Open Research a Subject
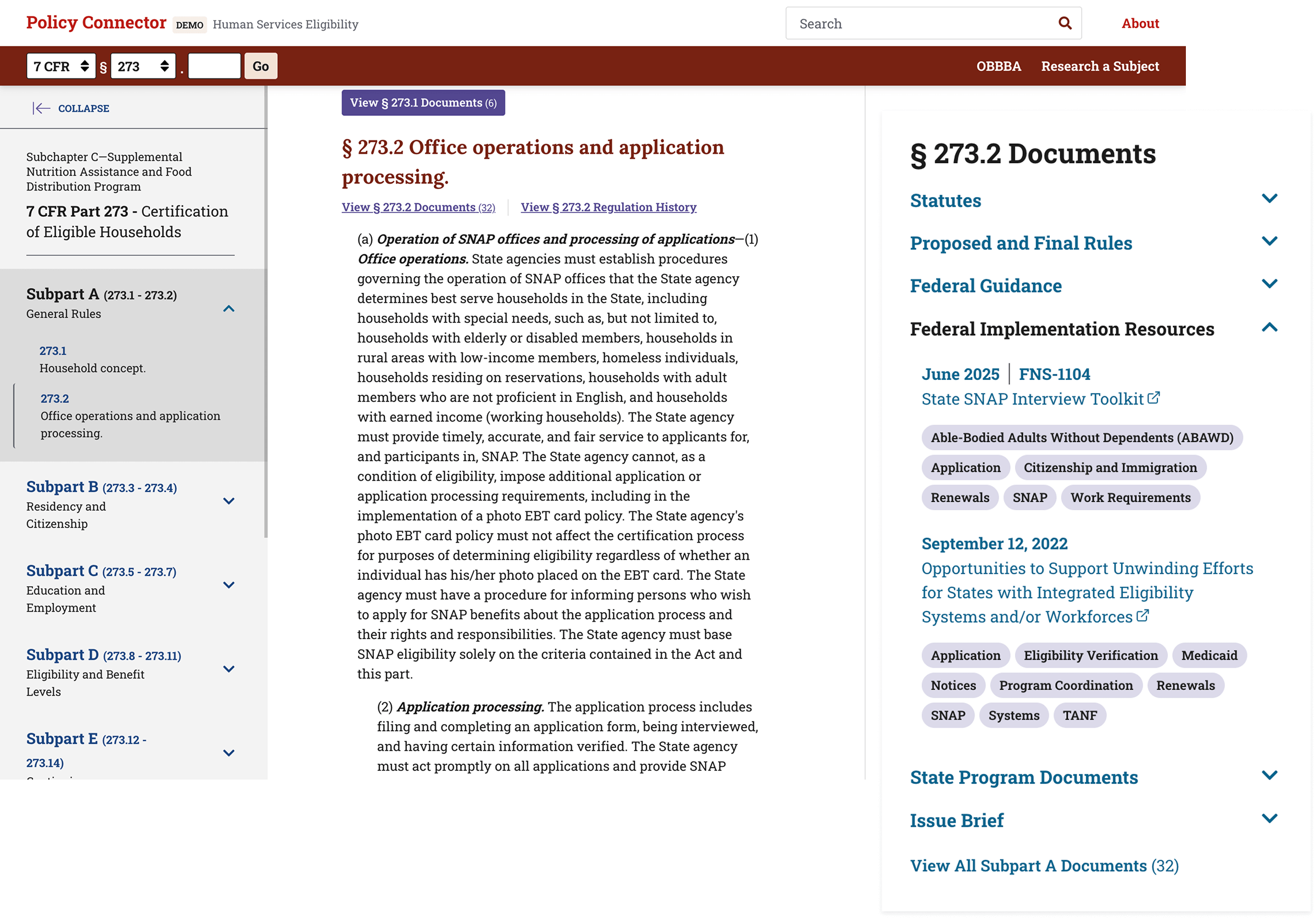This screenshot has height=919, width=1316. (1100, 66)
